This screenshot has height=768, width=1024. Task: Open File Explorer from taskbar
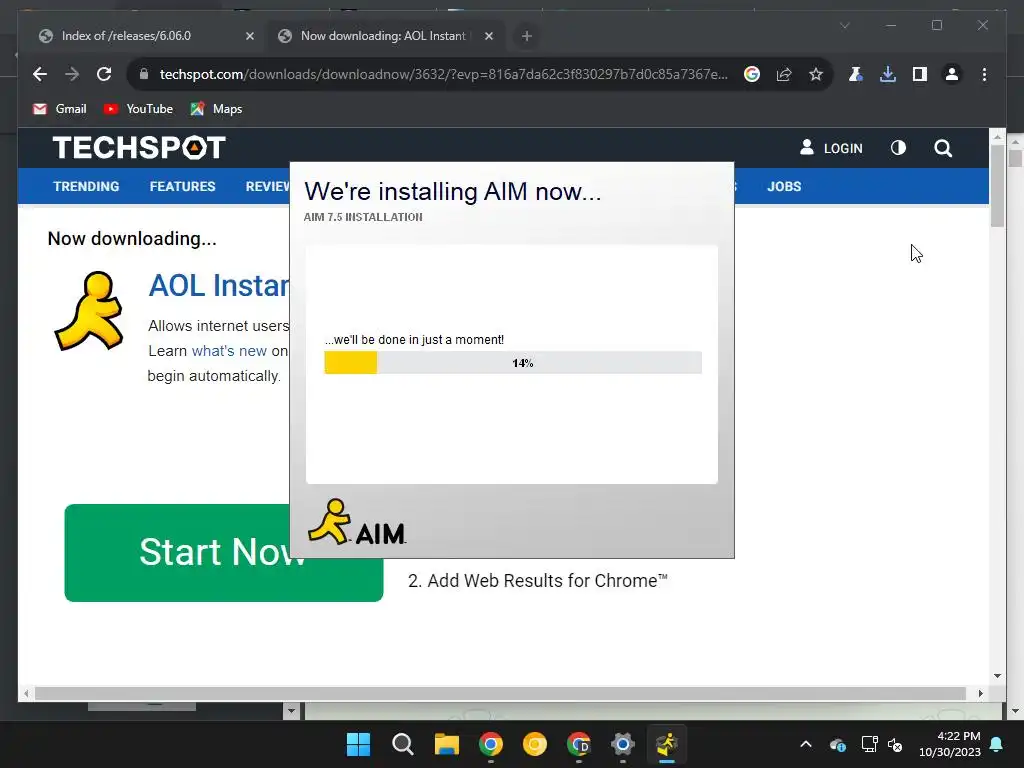pos(447,744)
